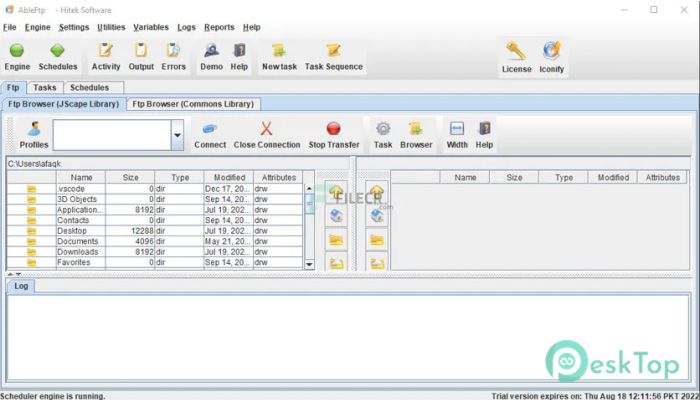This screenshot has height=400, width=700.
Task: Click the remote pane up-directory arrow icon
Action: point(377,192)
